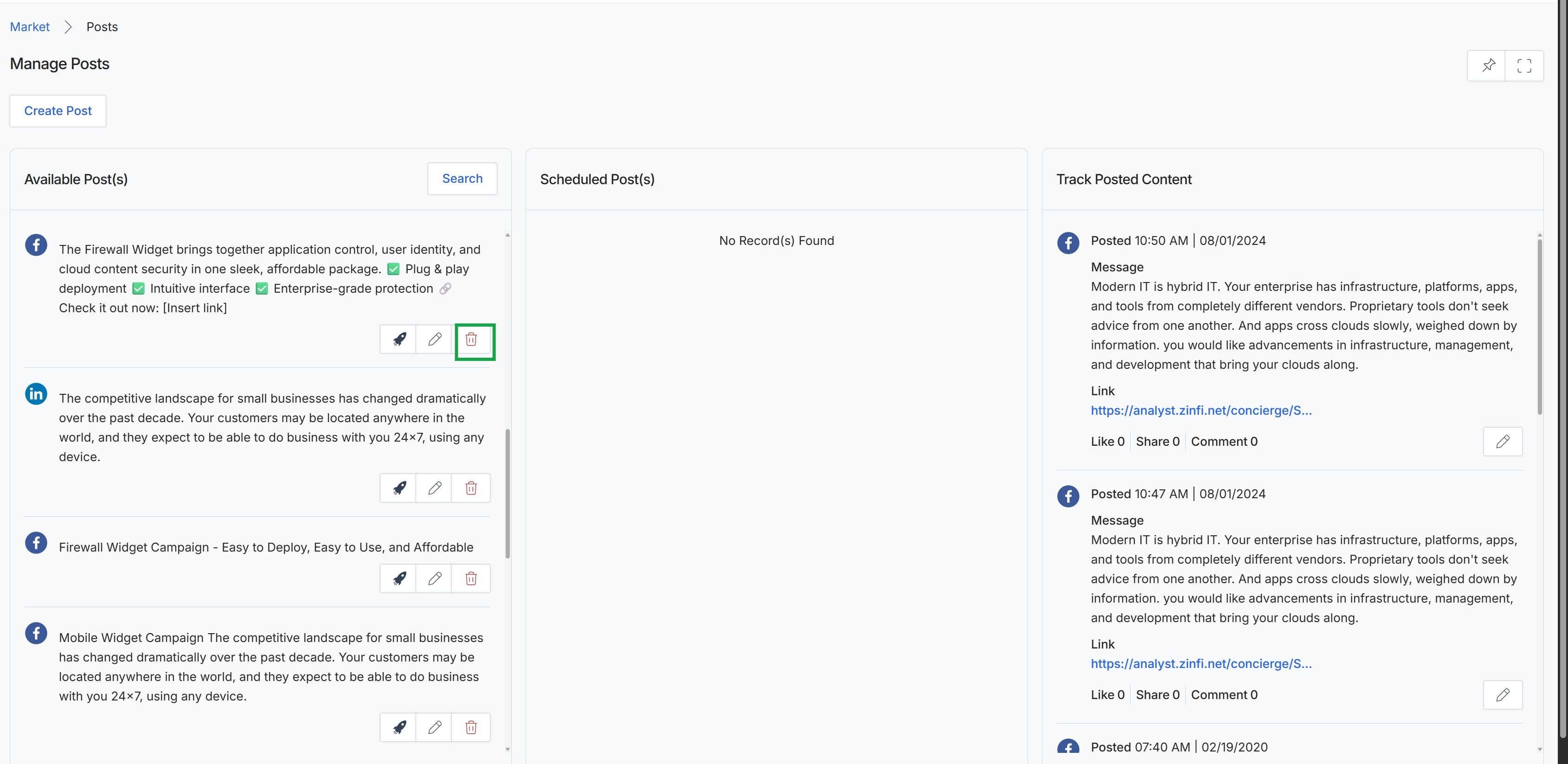The image size is (1568, 764).
Task: Click Share 0 on 10:47 AM post
Action: pos(1158,694)
